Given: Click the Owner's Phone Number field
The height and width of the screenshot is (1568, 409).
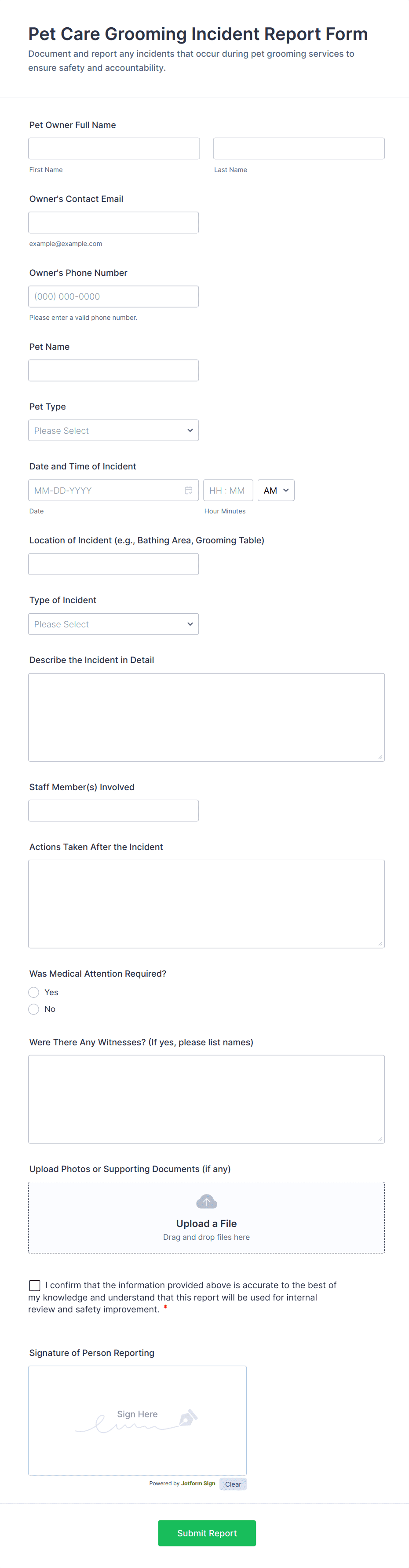Looking at the screenshot, I should point(113,297).
